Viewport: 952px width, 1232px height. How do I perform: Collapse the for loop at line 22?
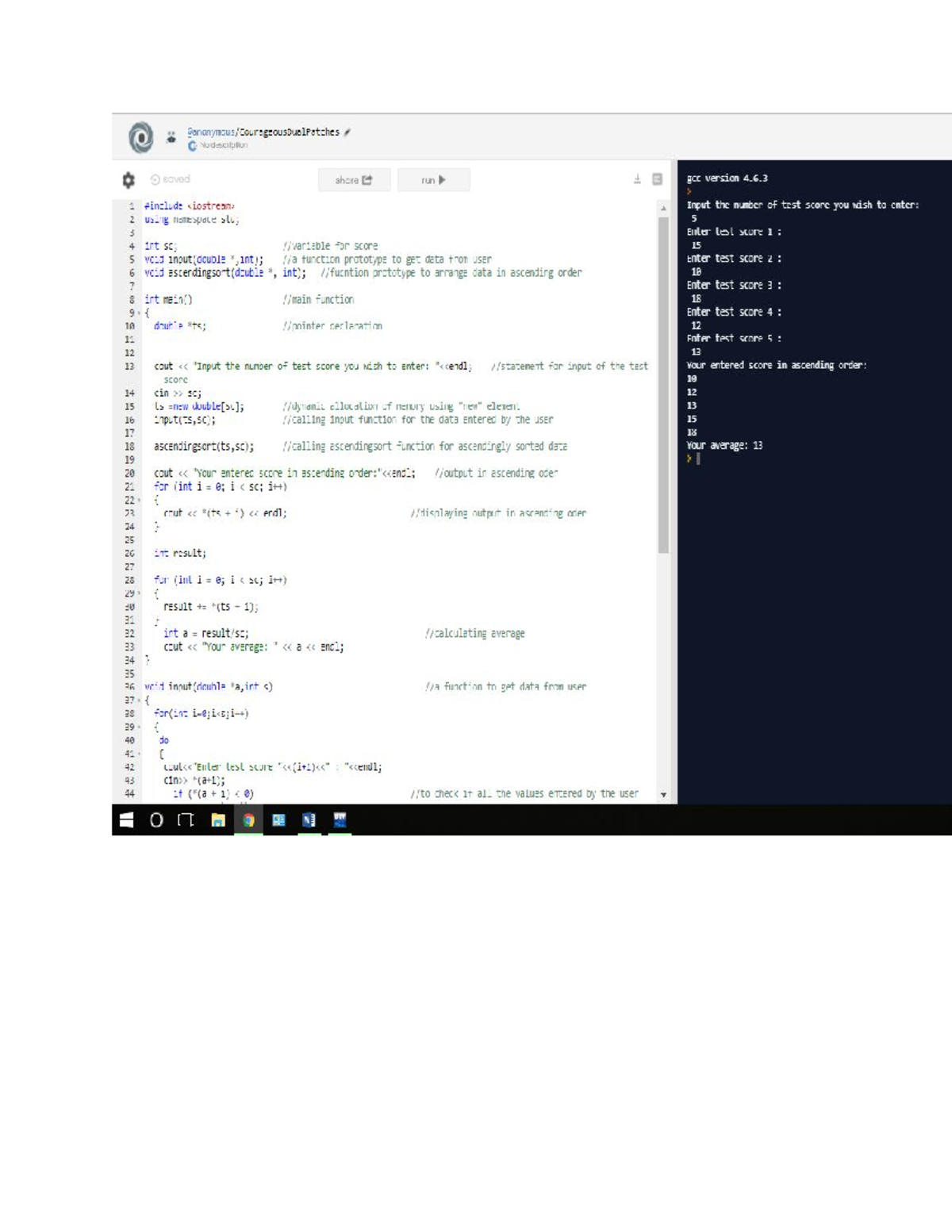[x=137, y=501]
